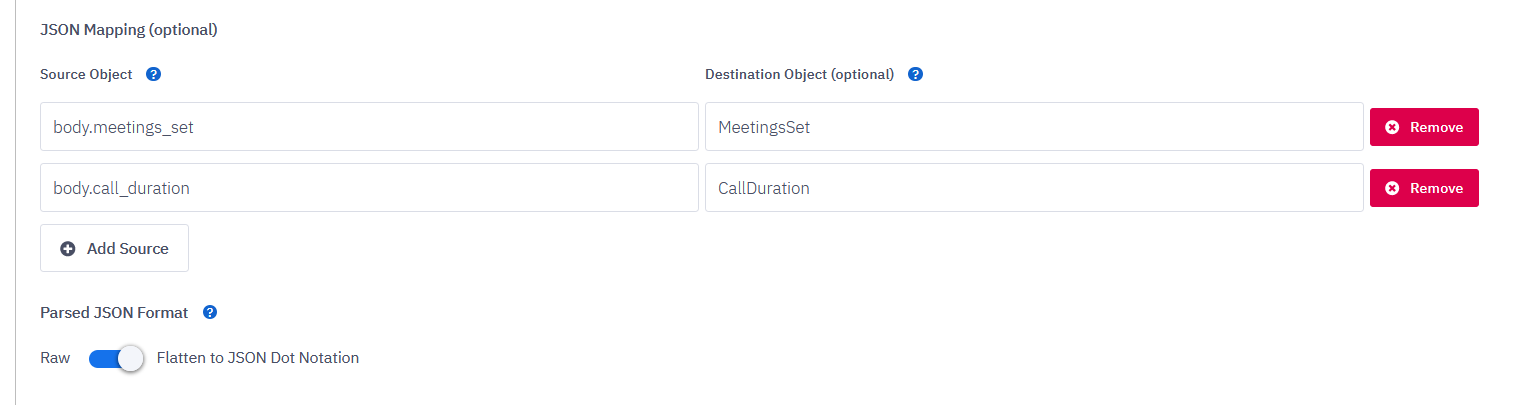Choose the Flatten to JSON Dot Notation label

point(258,358)
